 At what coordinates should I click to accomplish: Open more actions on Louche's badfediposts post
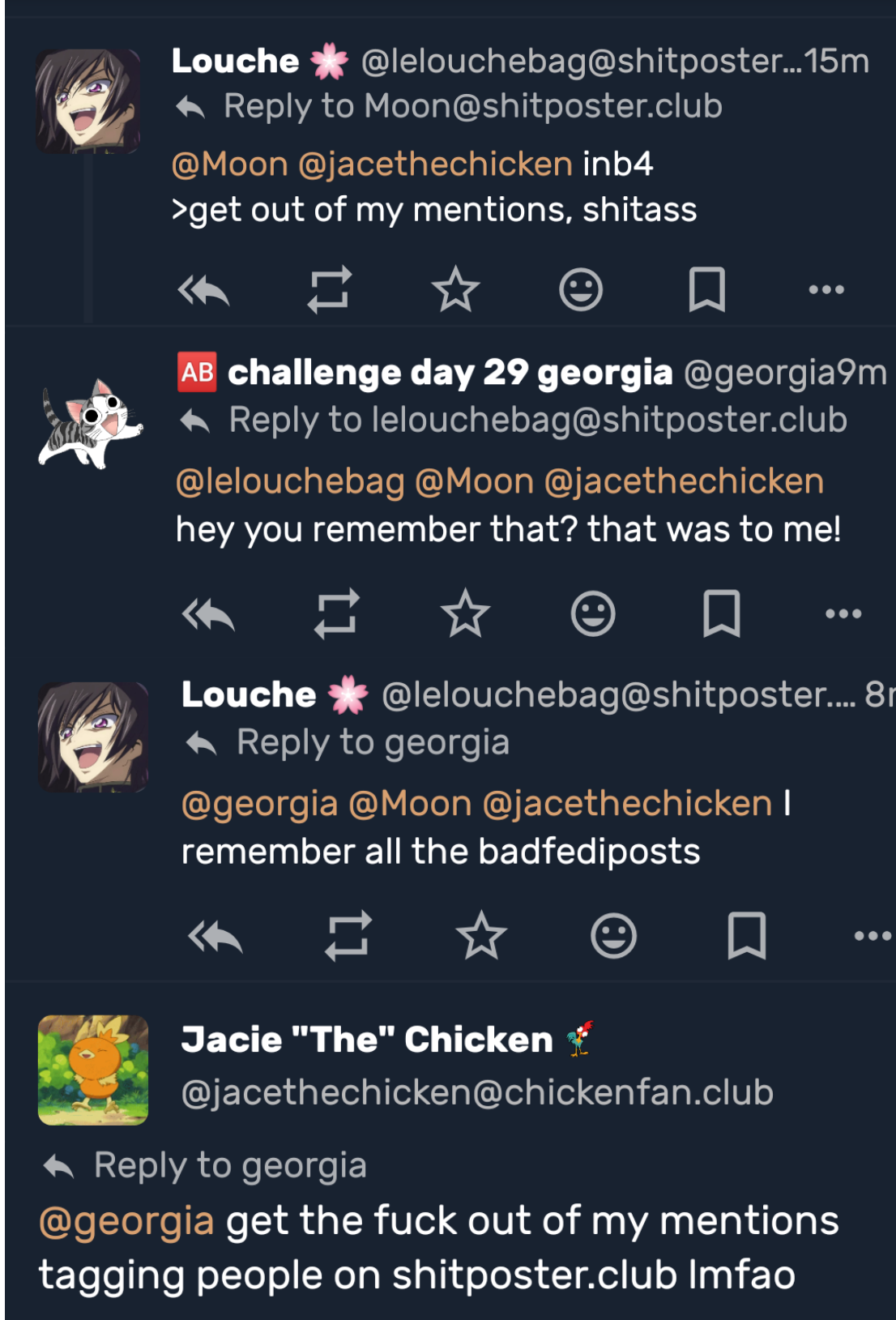tap(873, 936)
